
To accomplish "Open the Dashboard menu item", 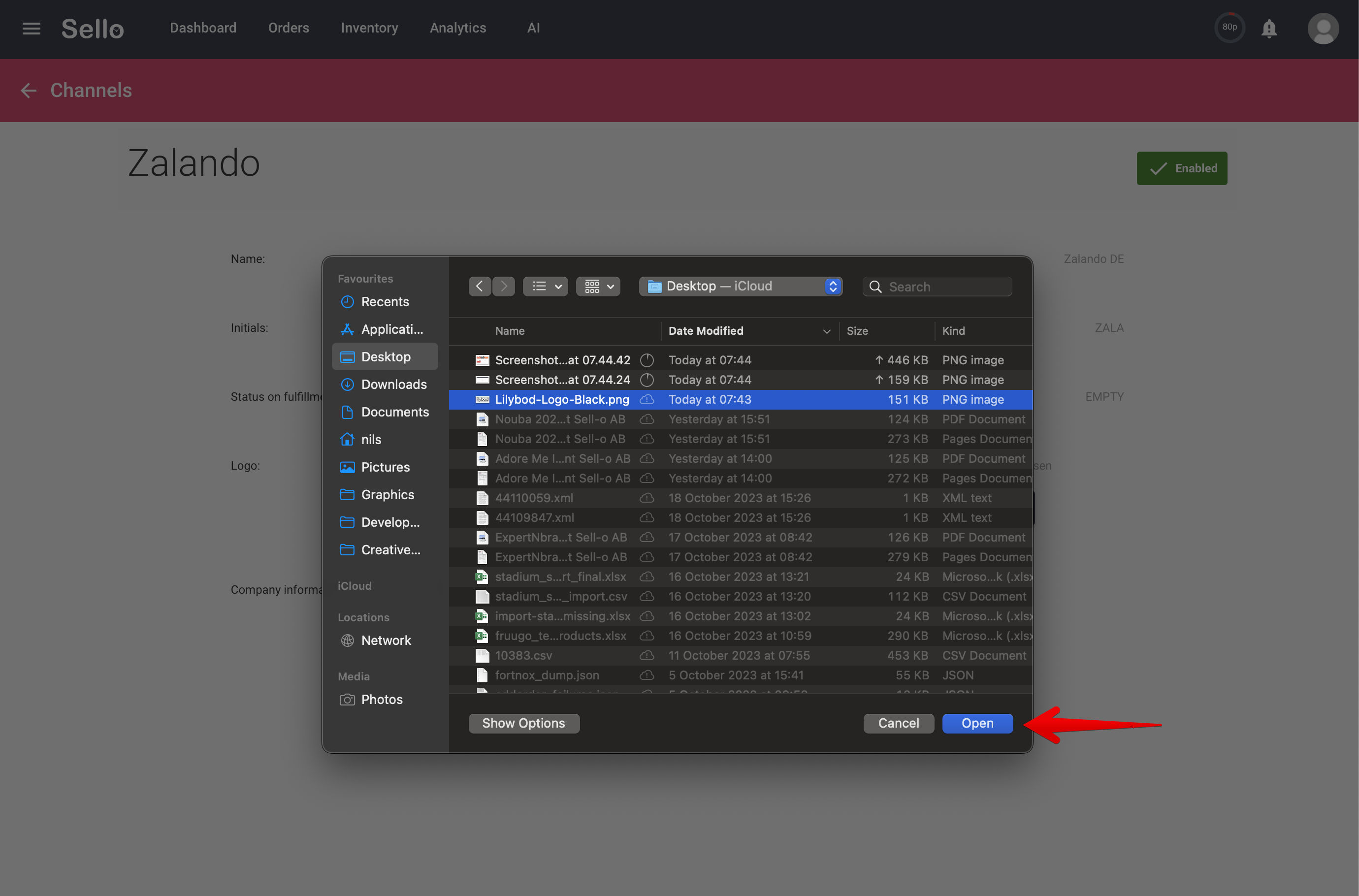I will point(203,28).
